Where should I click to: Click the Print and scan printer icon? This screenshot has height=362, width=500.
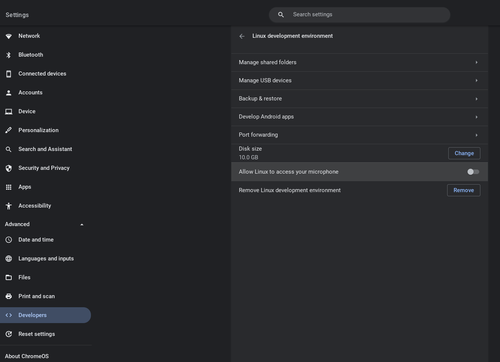pyautogui.click(x=9, y=296)
